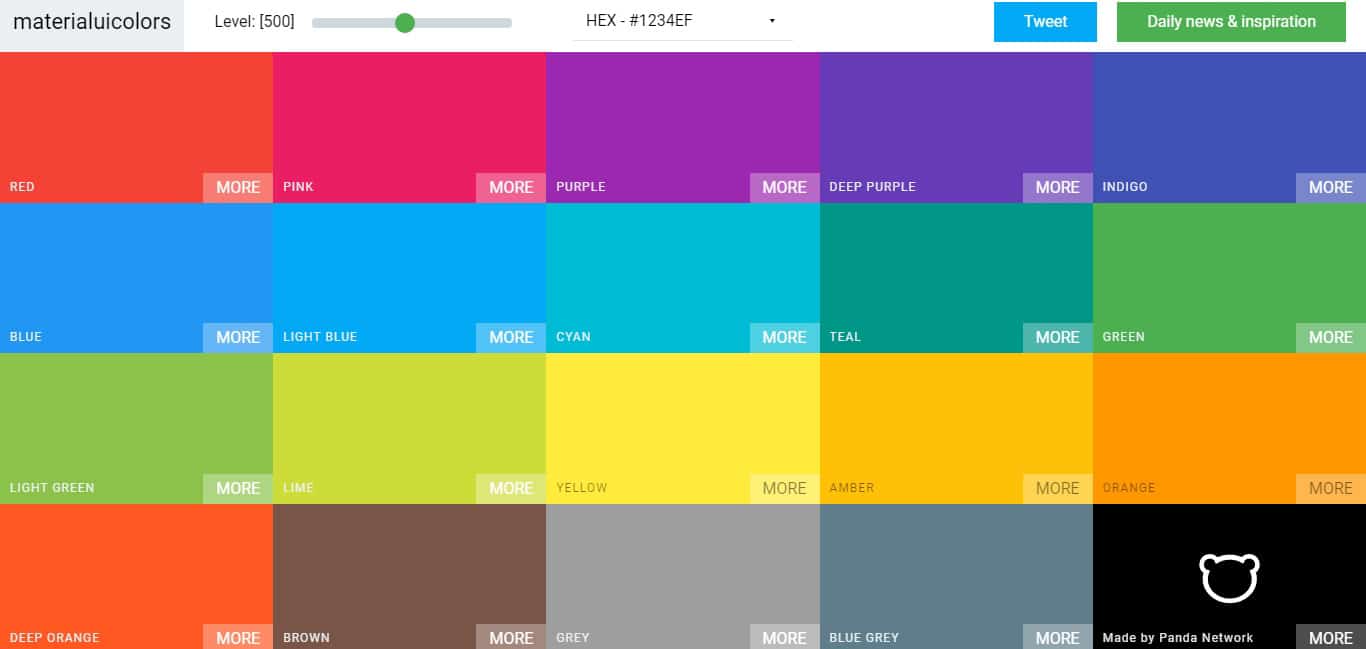
Task: Show MORE shades for Purple
Action: (x=785, y=188)
